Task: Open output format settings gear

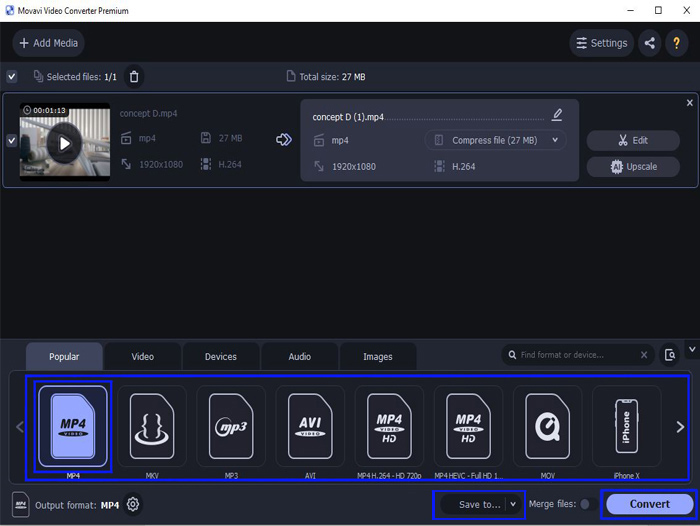Action: 133,505
